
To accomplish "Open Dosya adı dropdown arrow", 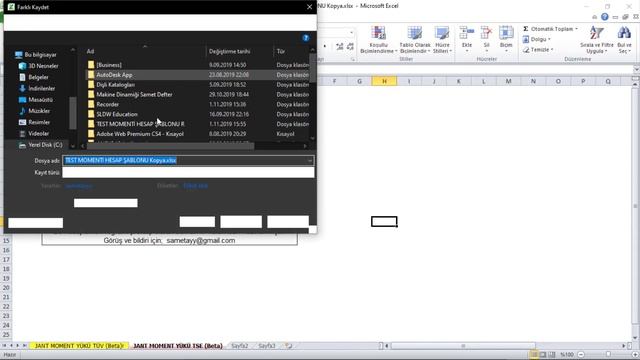I will pos(310,160).
